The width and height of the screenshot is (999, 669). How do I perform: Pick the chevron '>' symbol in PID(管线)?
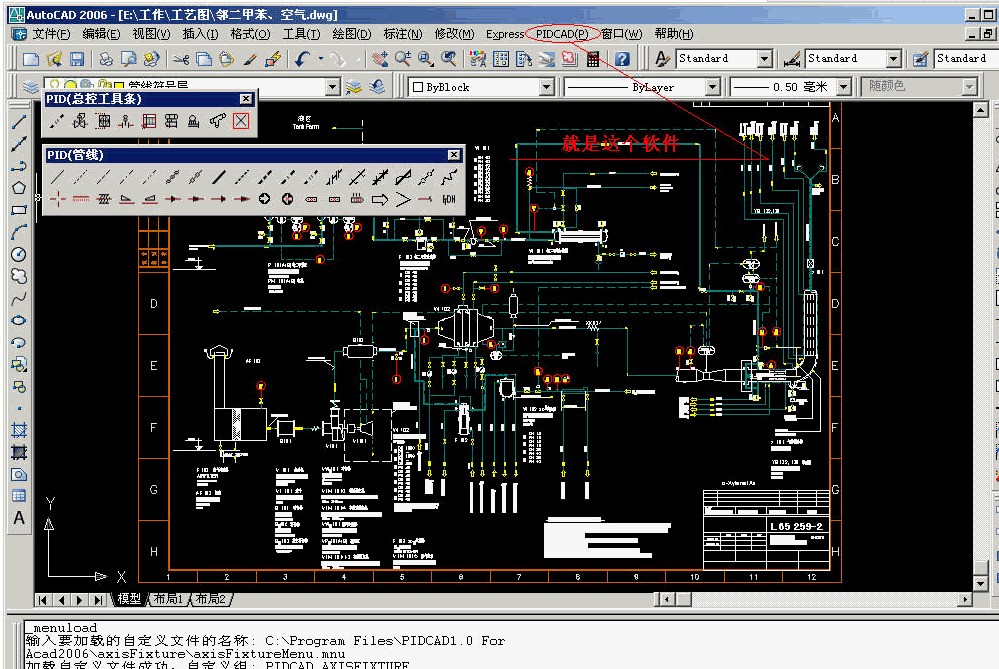pyautogui.click(x=403, y=199)
